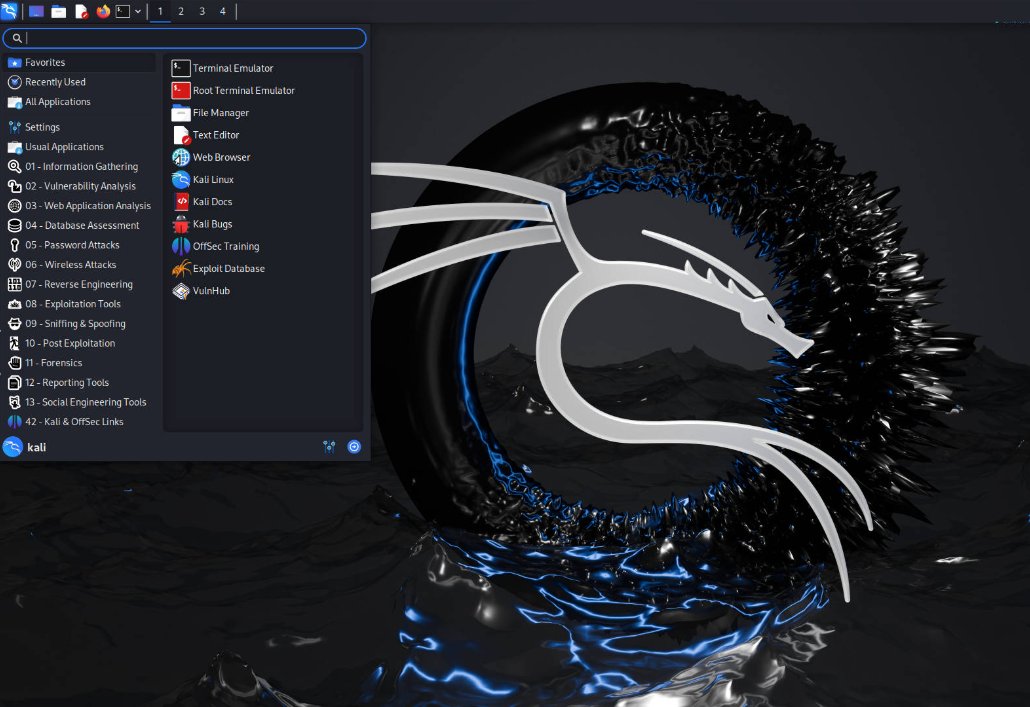Click the application search field
This screenshot has width=1030, height=707.
pyautogui.click(x=190, y=38)
